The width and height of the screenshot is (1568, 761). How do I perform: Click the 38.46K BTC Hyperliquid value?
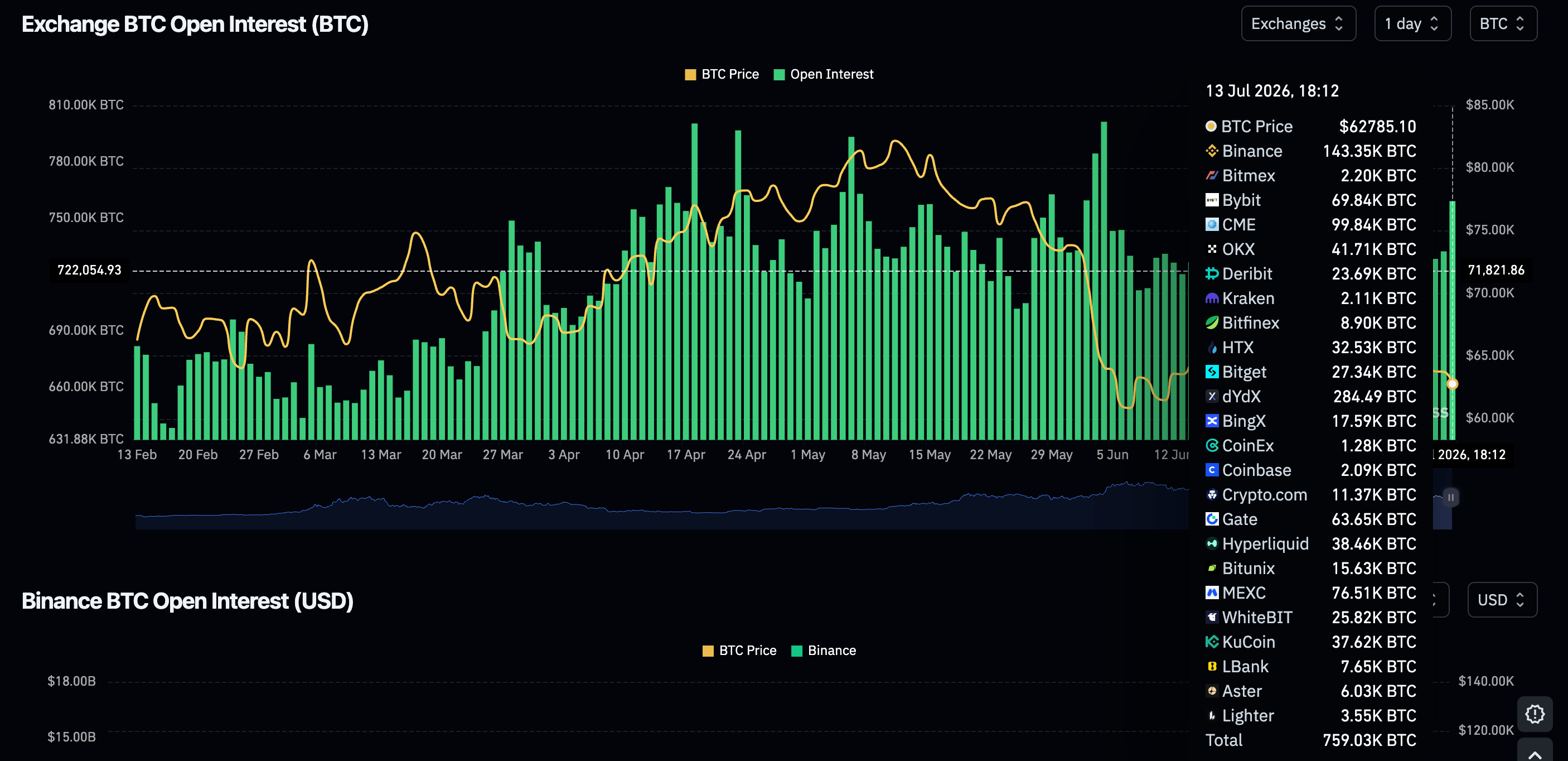tap(1373, 543)
